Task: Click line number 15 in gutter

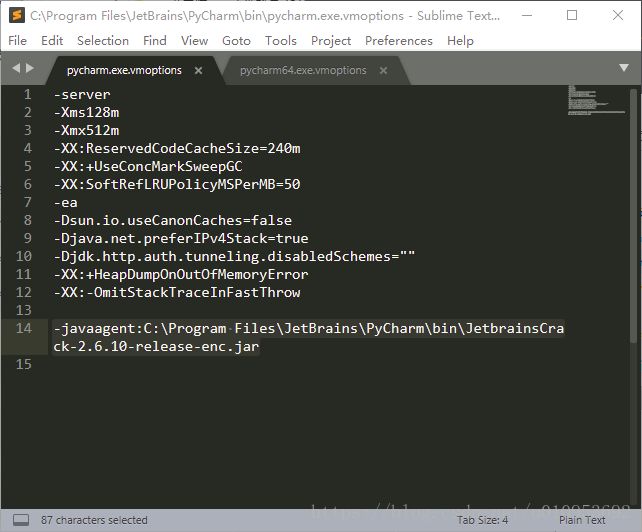Action: pyautogui.click(x=23, y=364)
